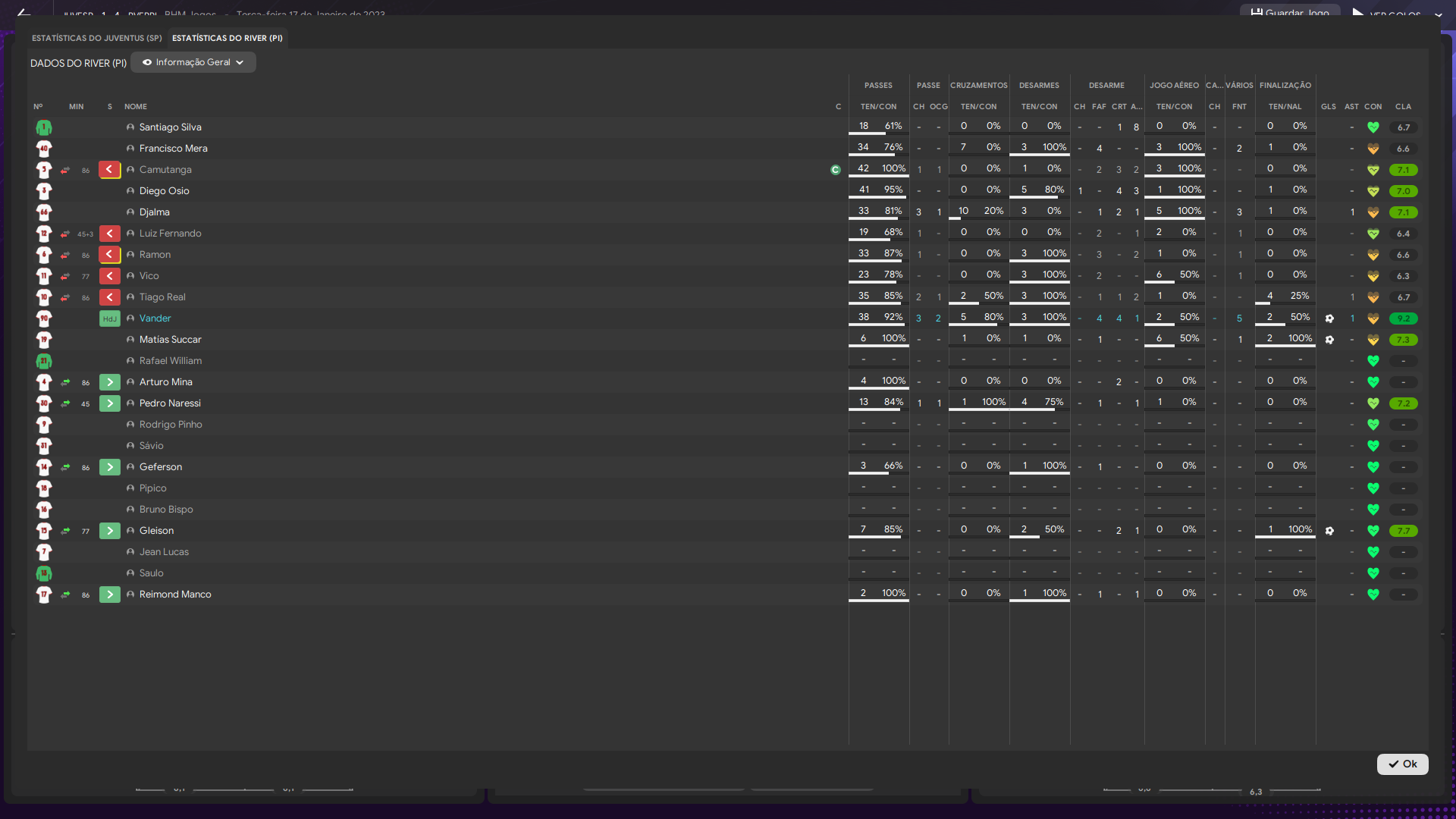Sort by GLS goals column header
This screenshot has width=1456, height=819.
pyautogui.click(x=1329, y=107)
